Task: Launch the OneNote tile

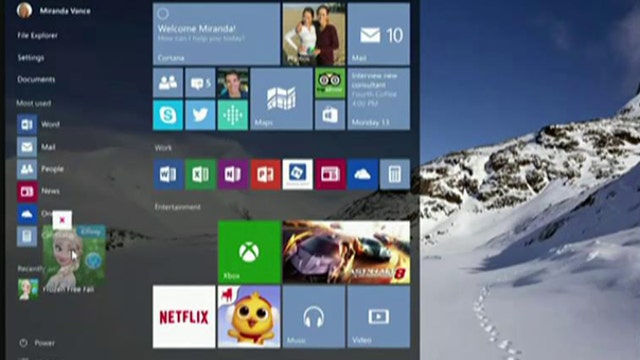Action: click(x=233, y=174)
